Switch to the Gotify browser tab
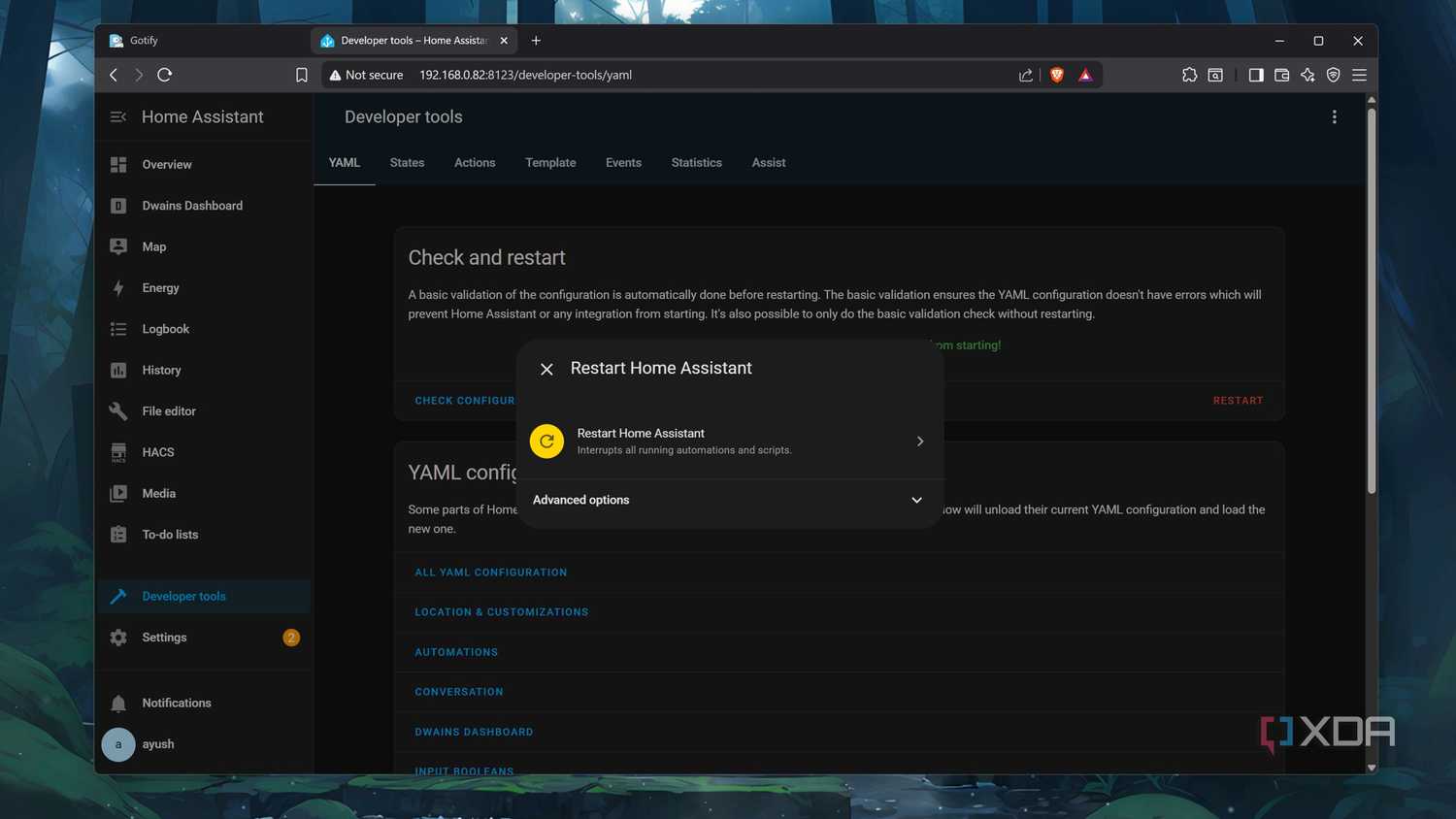Screen dimensions: 1456x819 (204, 41)
